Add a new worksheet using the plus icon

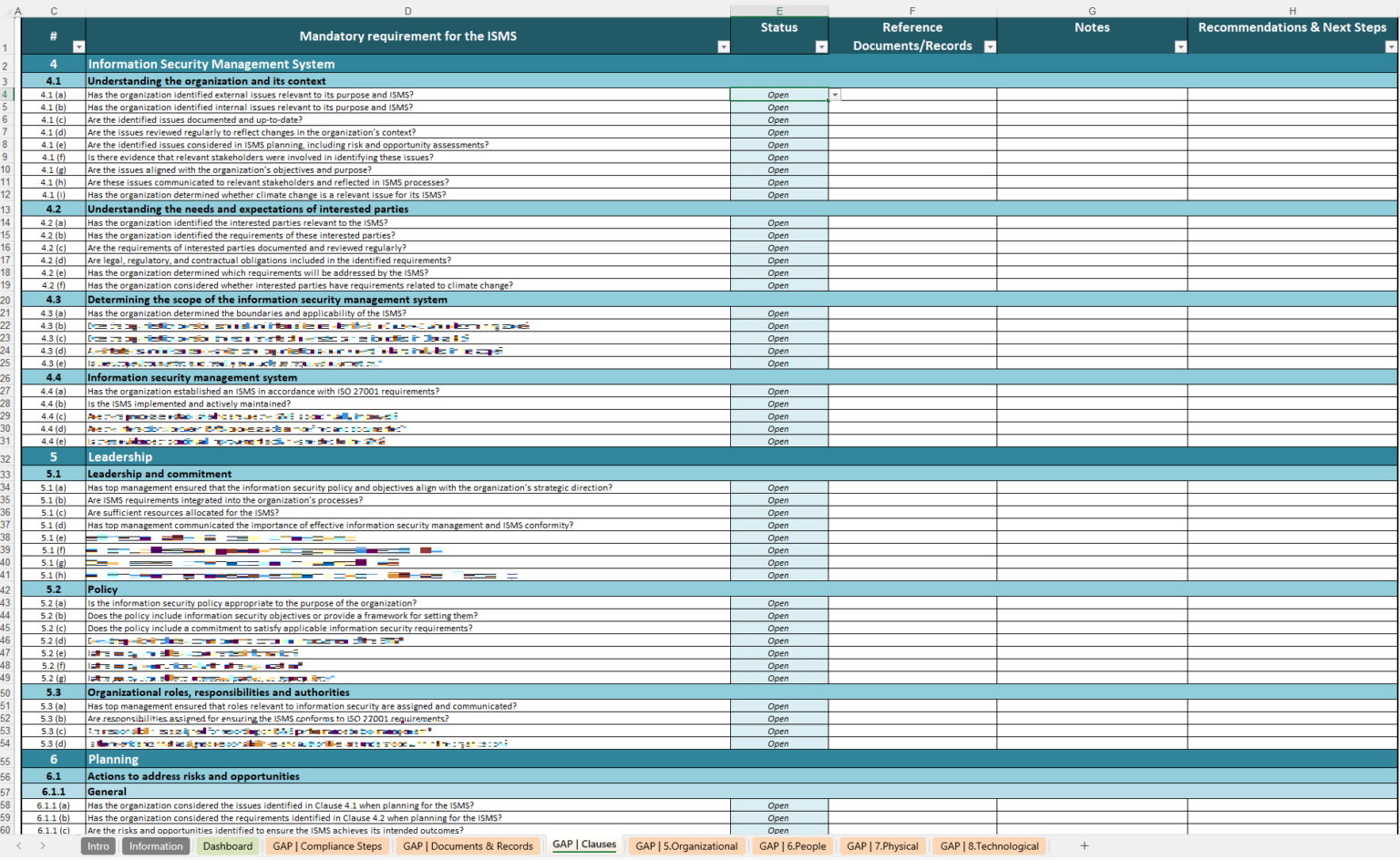(x=1085, y=845)
